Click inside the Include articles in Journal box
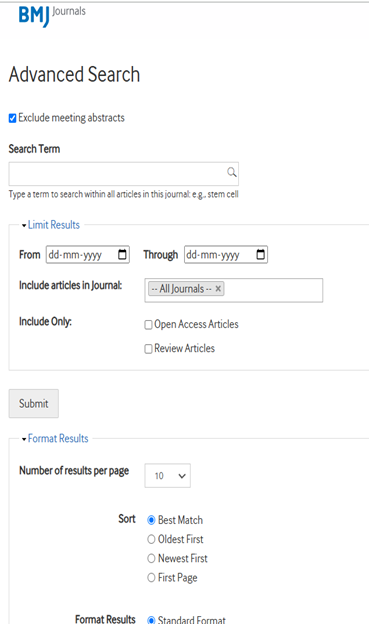Screen dimensions: 369x624 [275, 291]
